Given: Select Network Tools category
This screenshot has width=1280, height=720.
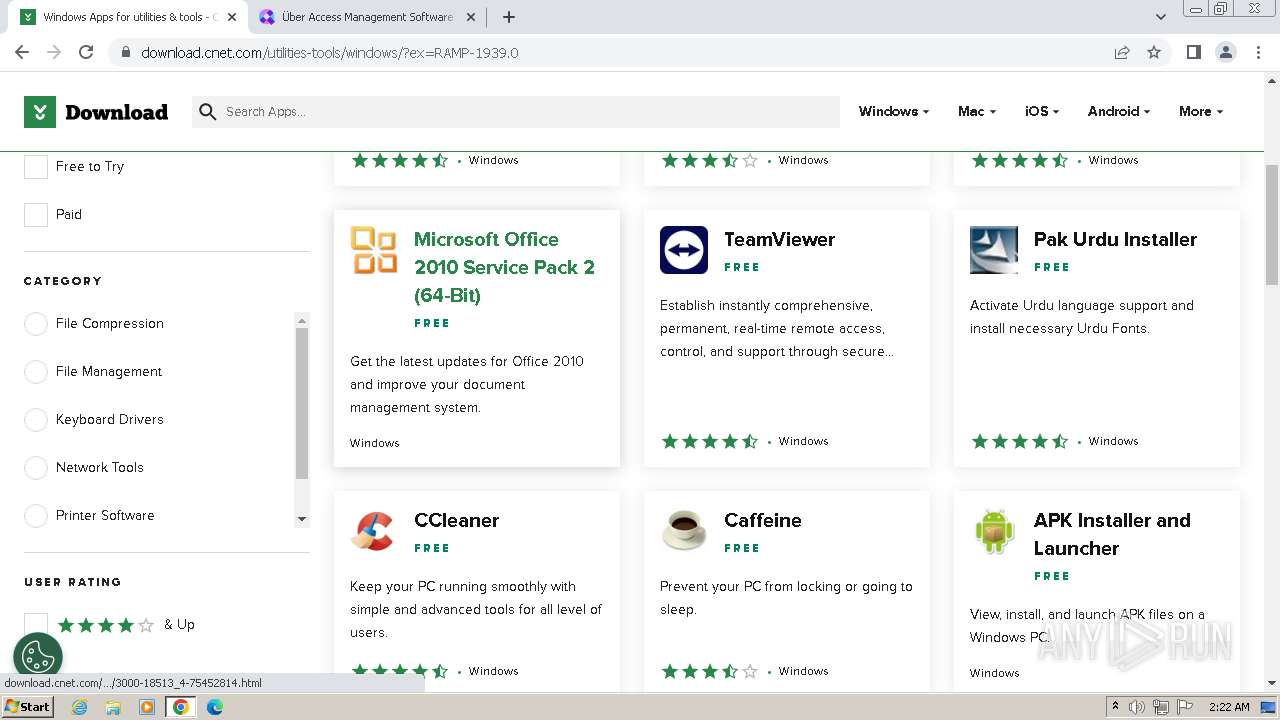Looking at the screenshot, I should (36, 468).
